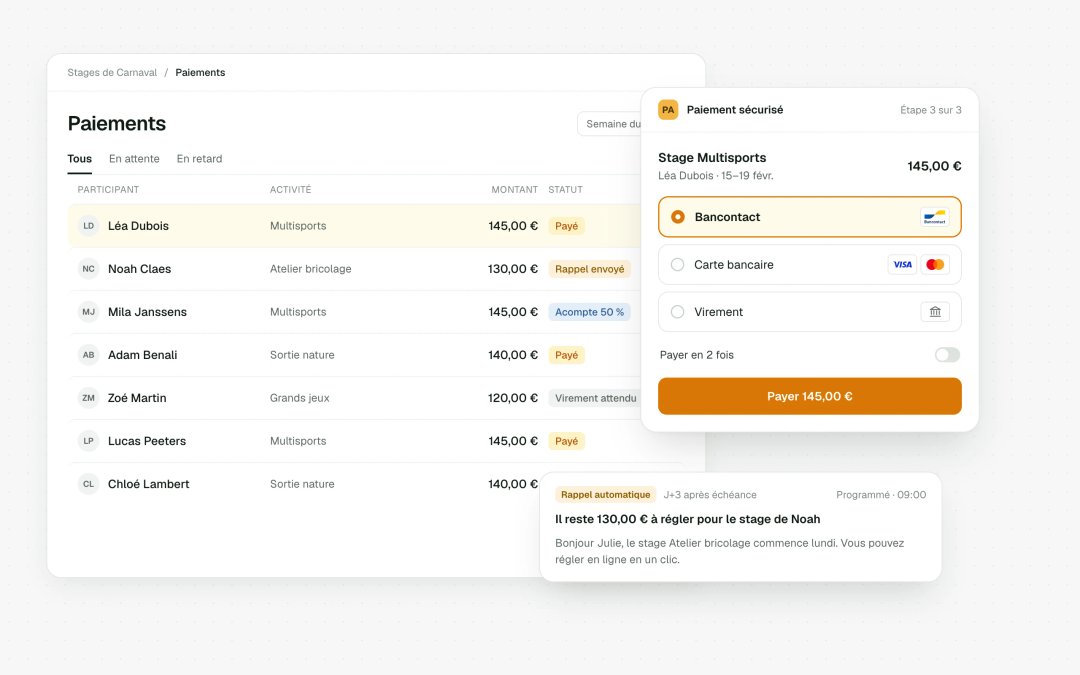The height and width of the screenshot is (675, 1080).
Task: Click the Programmé · 09:00 label
Action: point(881,495)
